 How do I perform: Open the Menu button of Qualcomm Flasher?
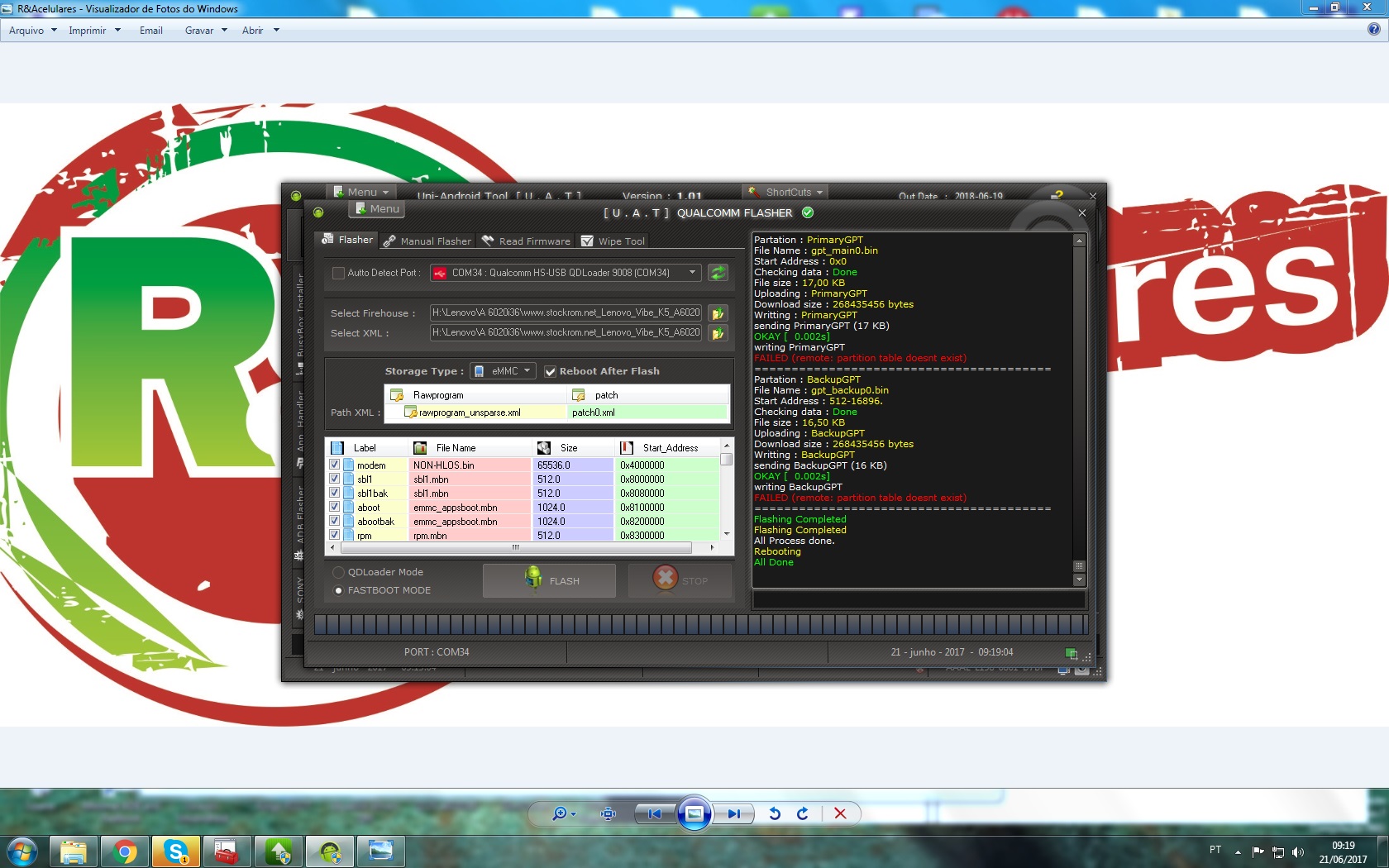[x=376, y=209]
